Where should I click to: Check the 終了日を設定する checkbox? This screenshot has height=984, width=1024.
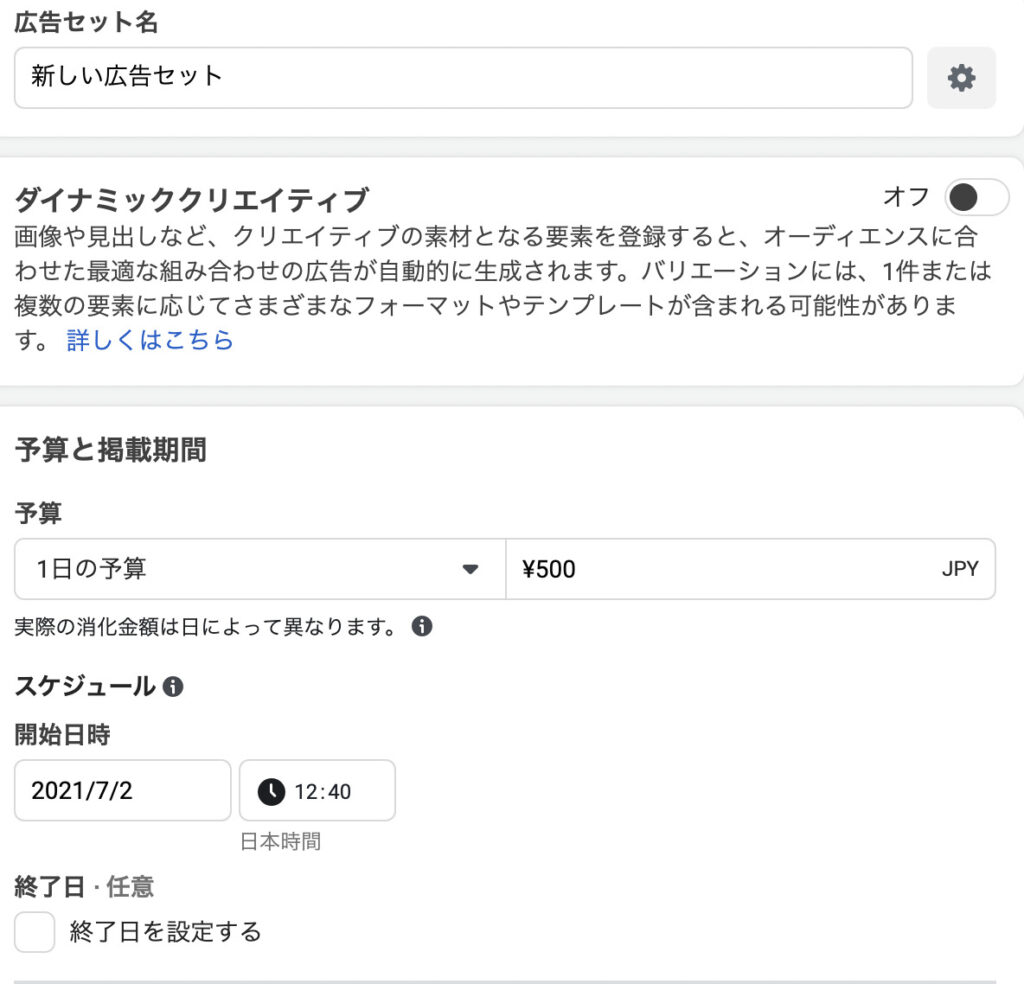(34, 931)
